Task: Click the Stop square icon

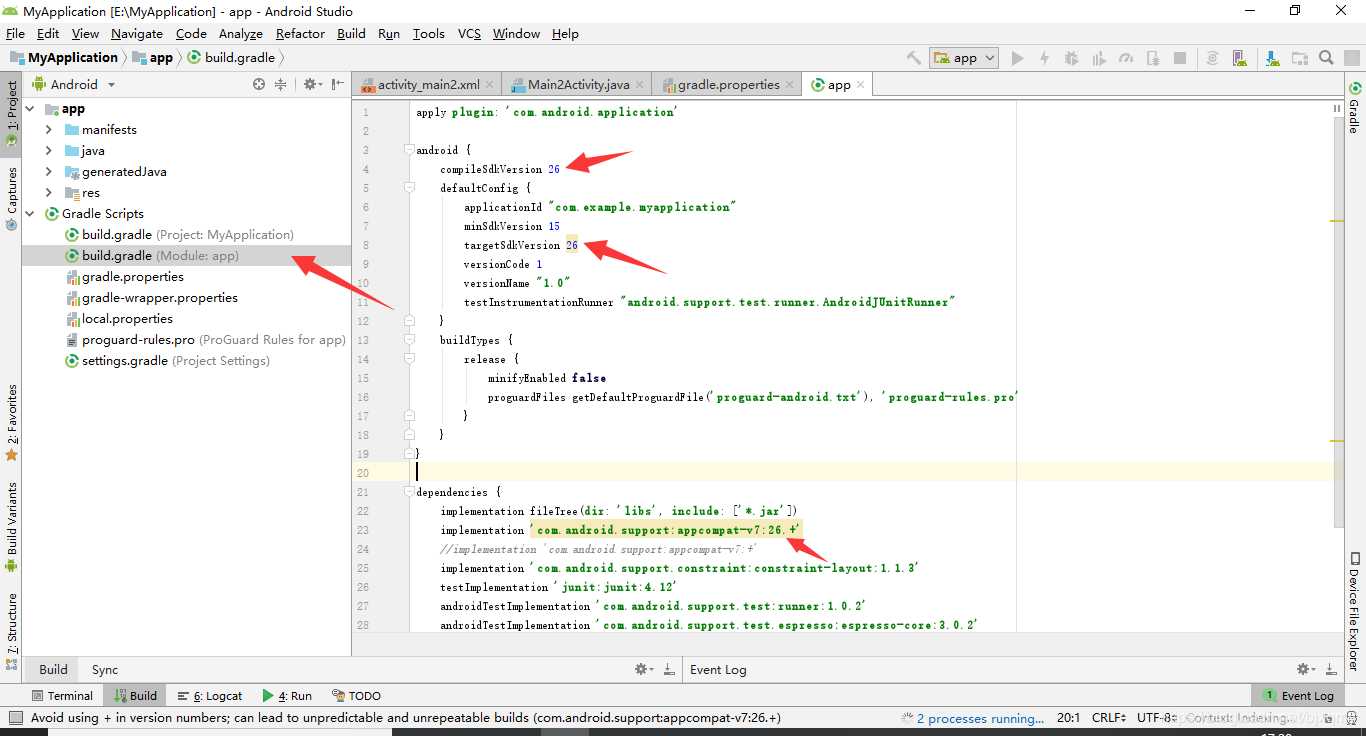Action: click(1180, 58)
